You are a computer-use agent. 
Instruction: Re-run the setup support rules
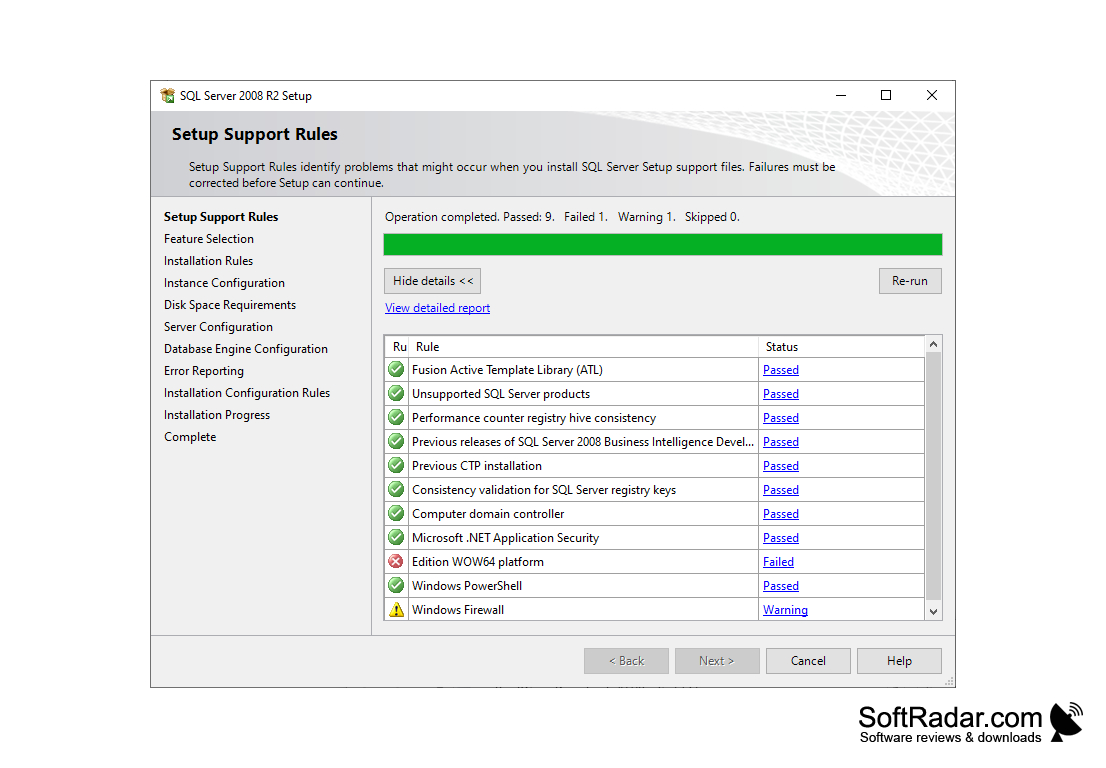tap(910, 281)
